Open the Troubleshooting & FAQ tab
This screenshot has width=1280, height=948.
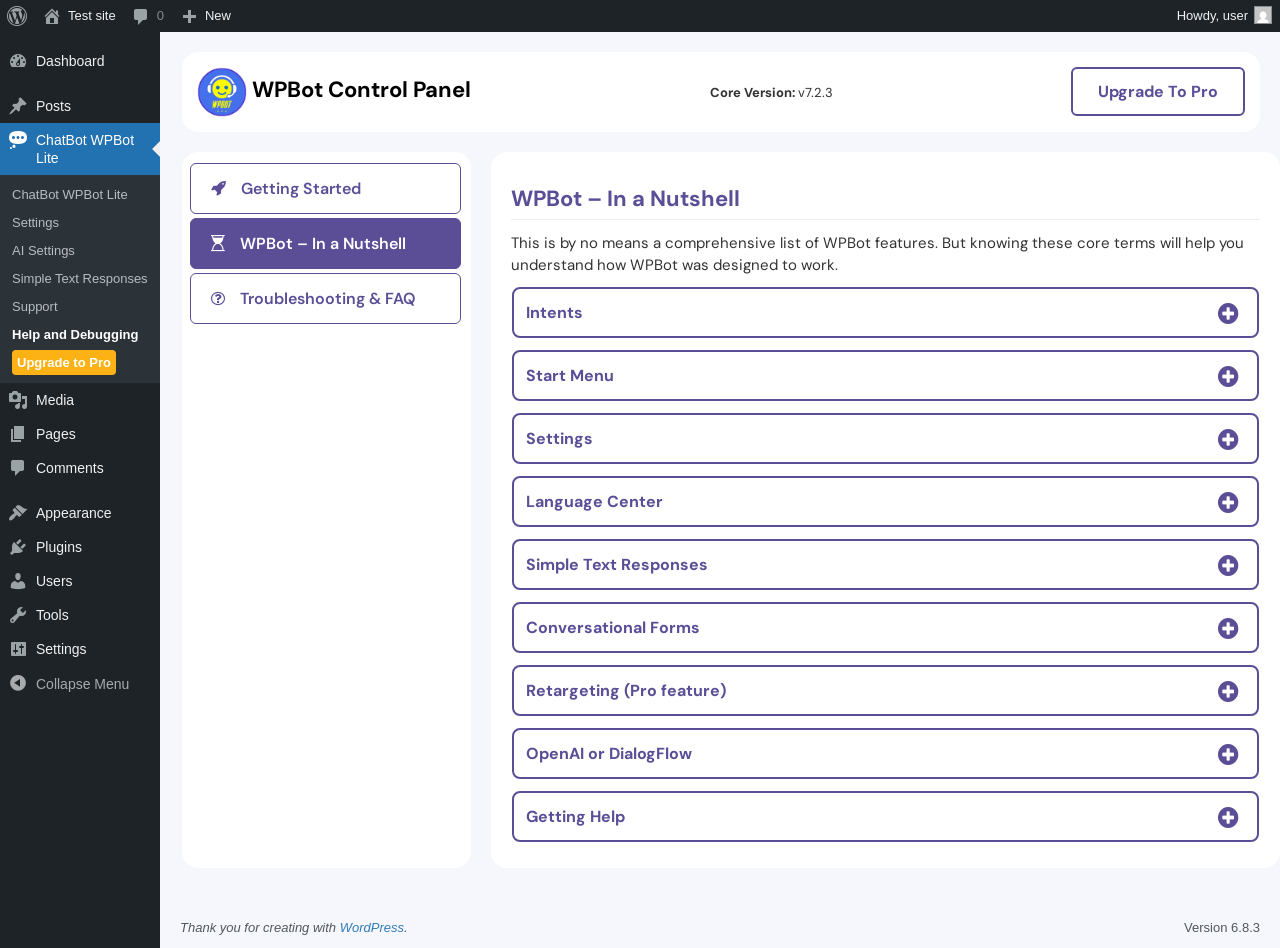click(325, 298)
